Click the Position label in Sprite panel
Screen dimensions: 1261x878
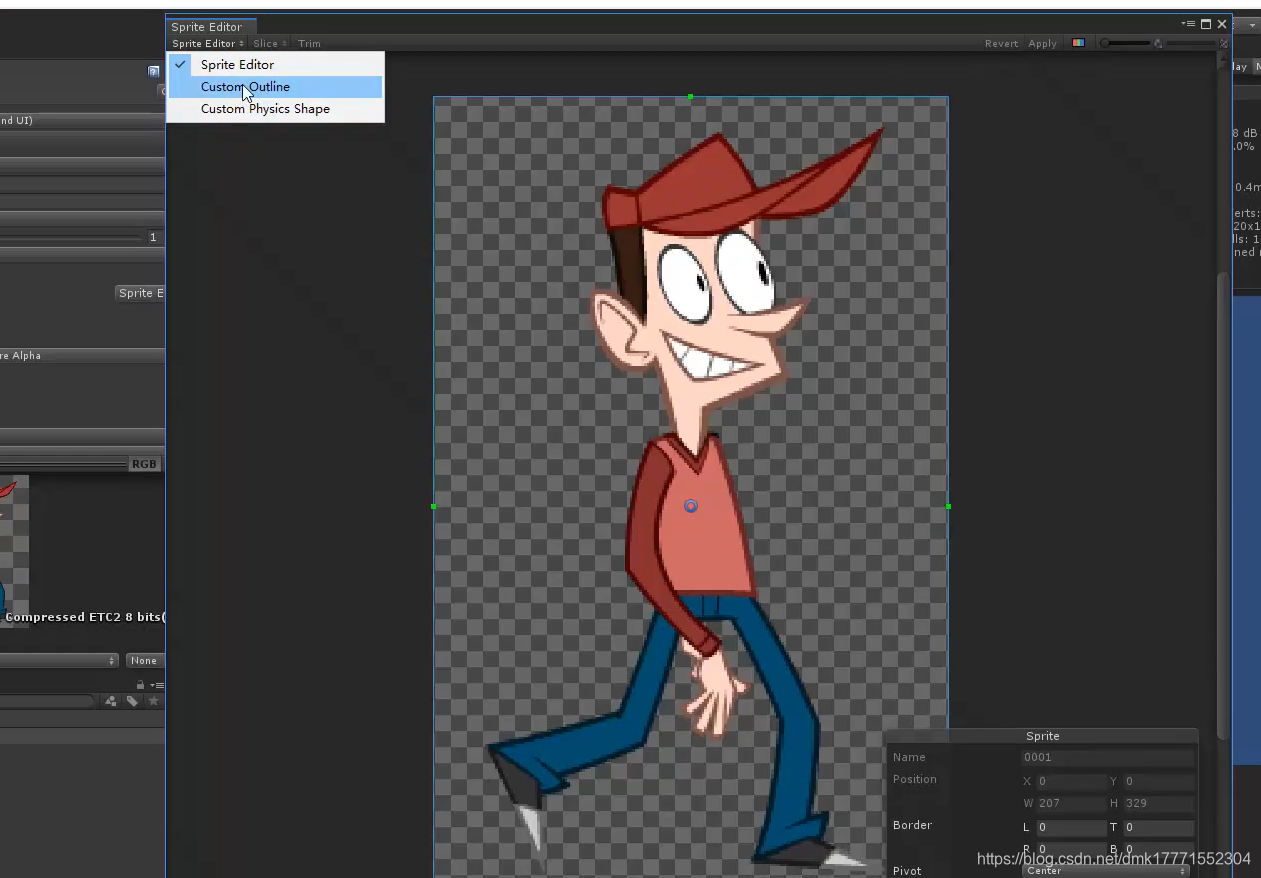point(914,779)
